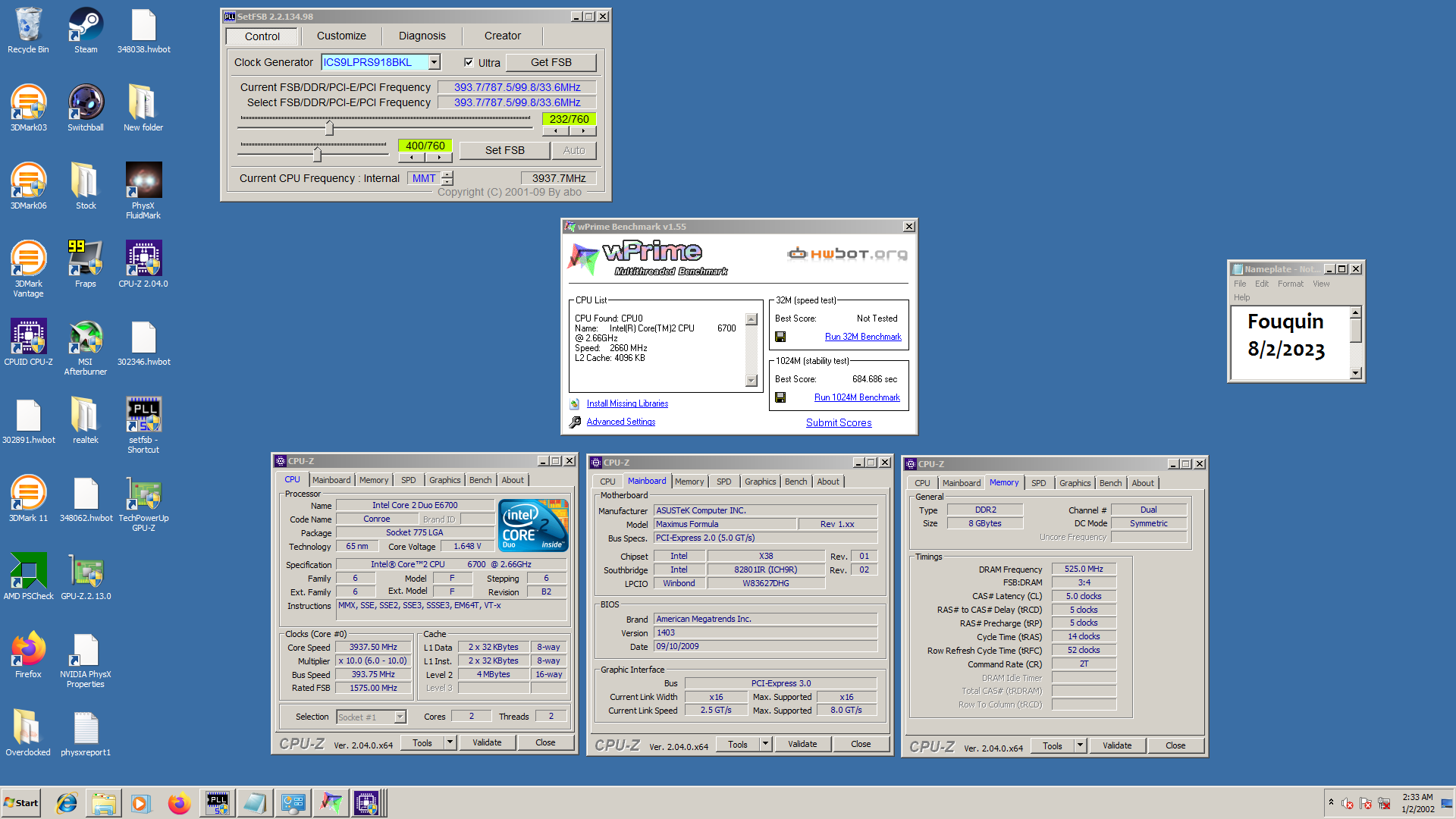
Task: Toggle the Ultra checkbox in SetFSB
Action: (x=469, y=62)
